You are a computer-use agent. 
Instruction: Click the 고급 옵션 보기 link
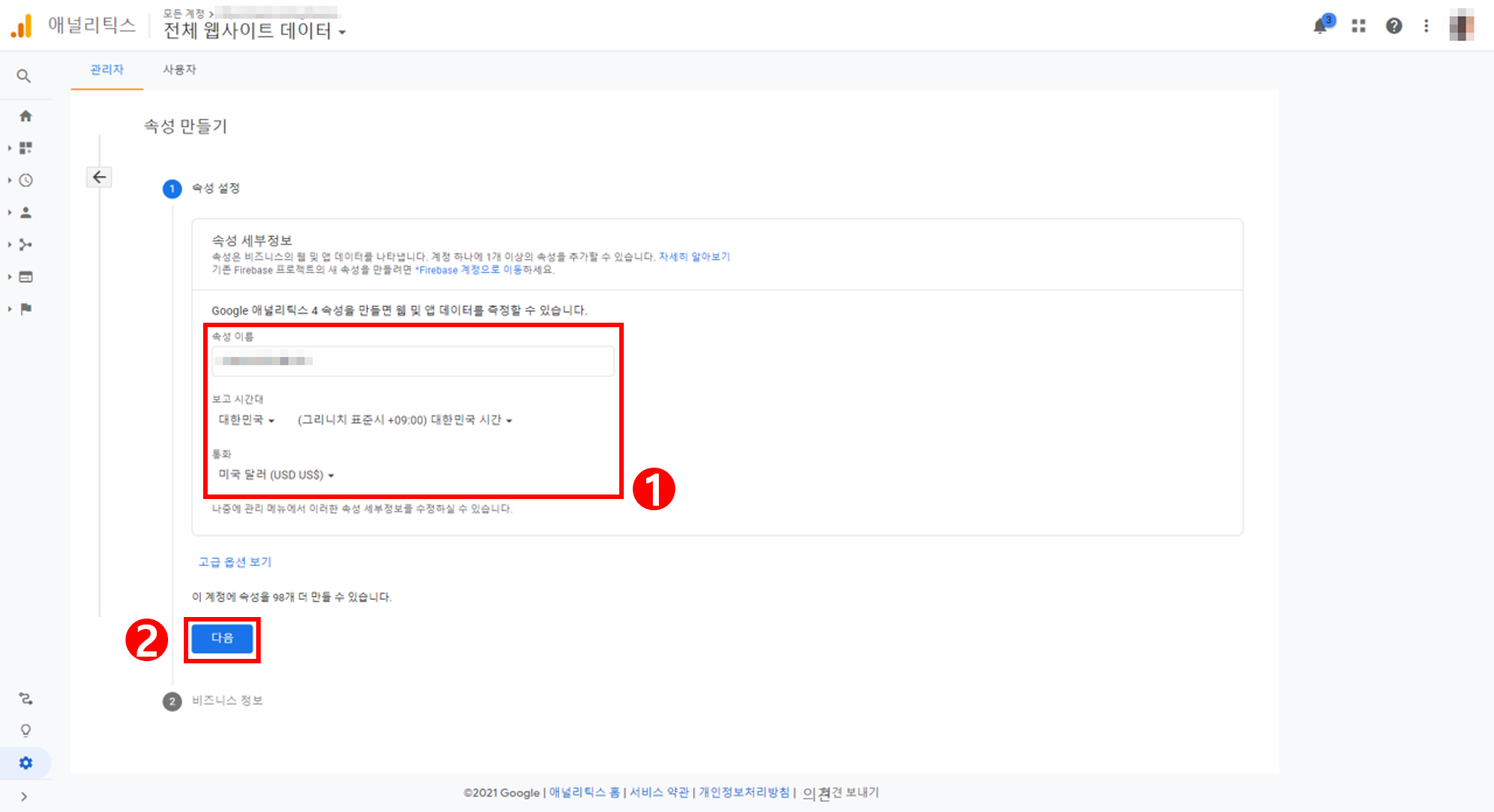coord(235,562)
